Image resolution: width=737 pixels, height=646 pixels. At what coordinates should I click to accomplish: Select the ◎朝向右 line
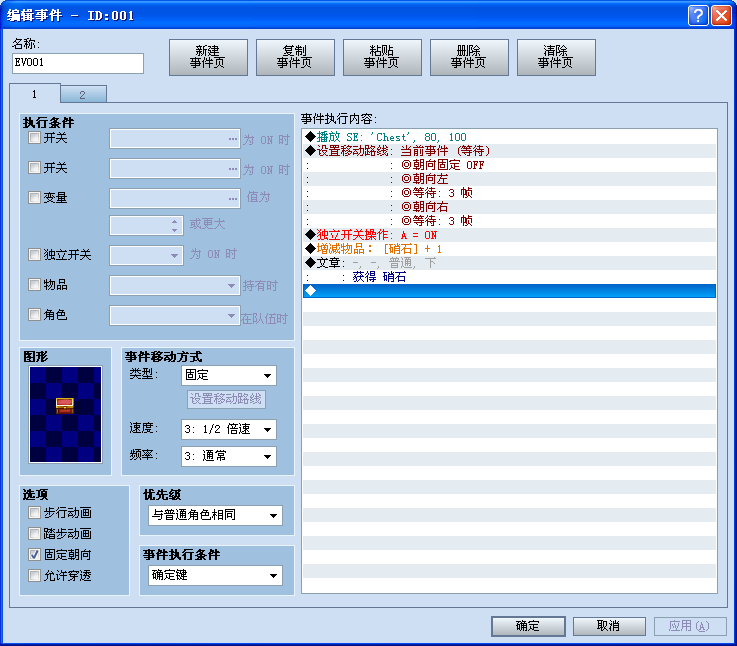(510, 207)
